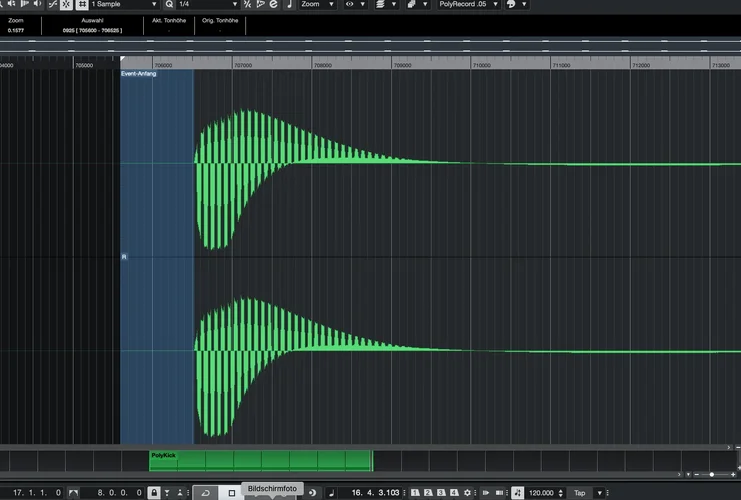741x500 pixels.
Task: Click the audition loop icon in top toolbar
Action: [x=25, y=4]
